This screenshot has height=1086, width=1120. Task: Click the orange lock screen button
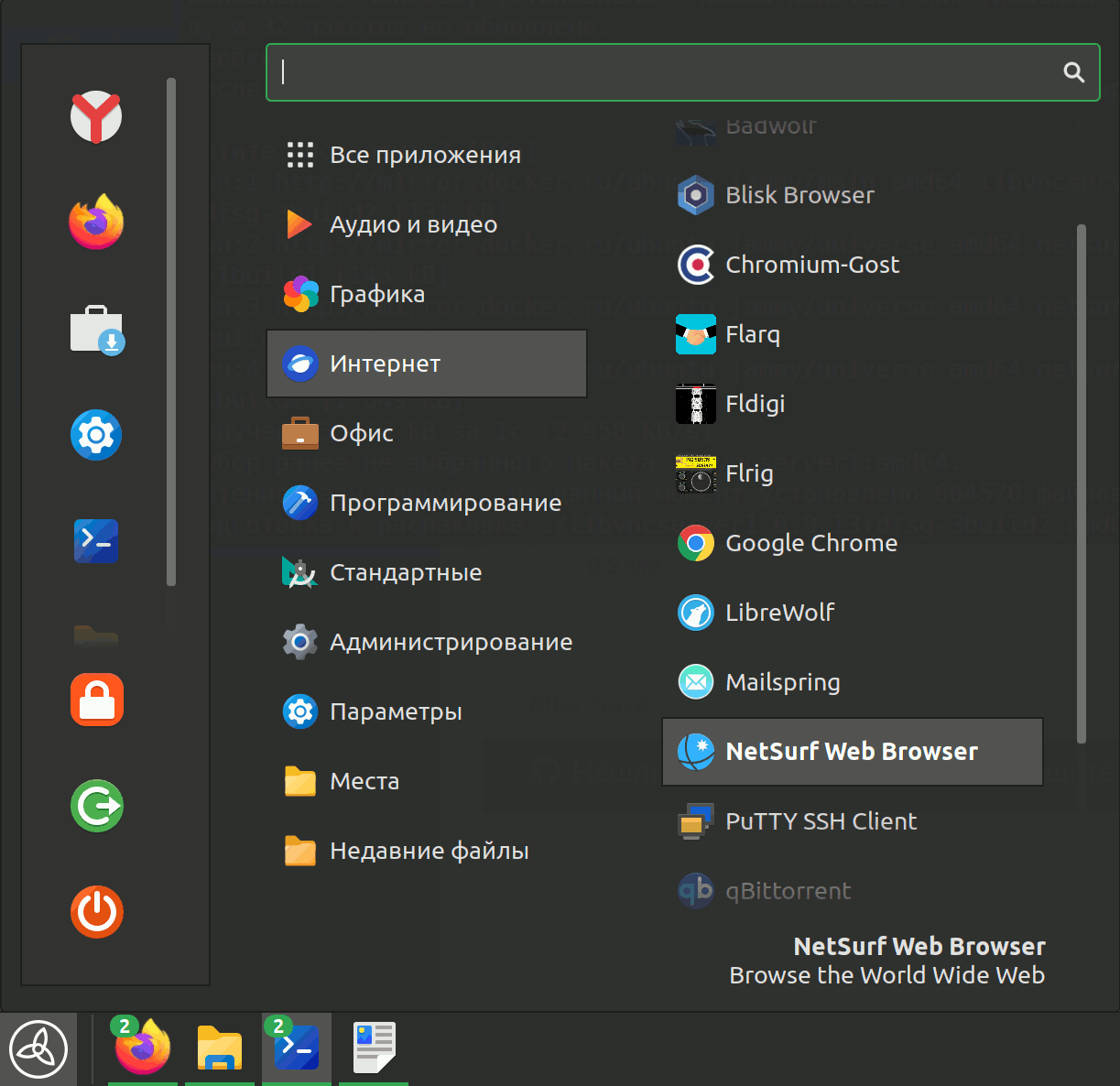[x=96, y=700]
